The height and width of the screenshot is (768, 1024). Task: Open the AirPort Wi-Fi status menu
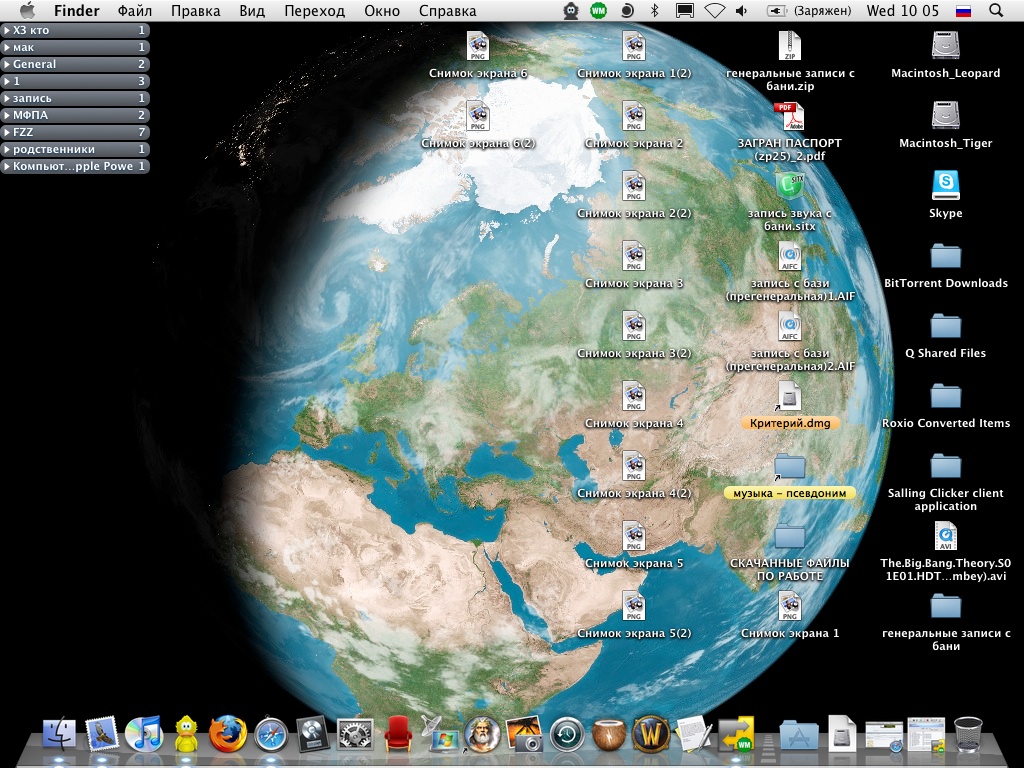point(714,10)
